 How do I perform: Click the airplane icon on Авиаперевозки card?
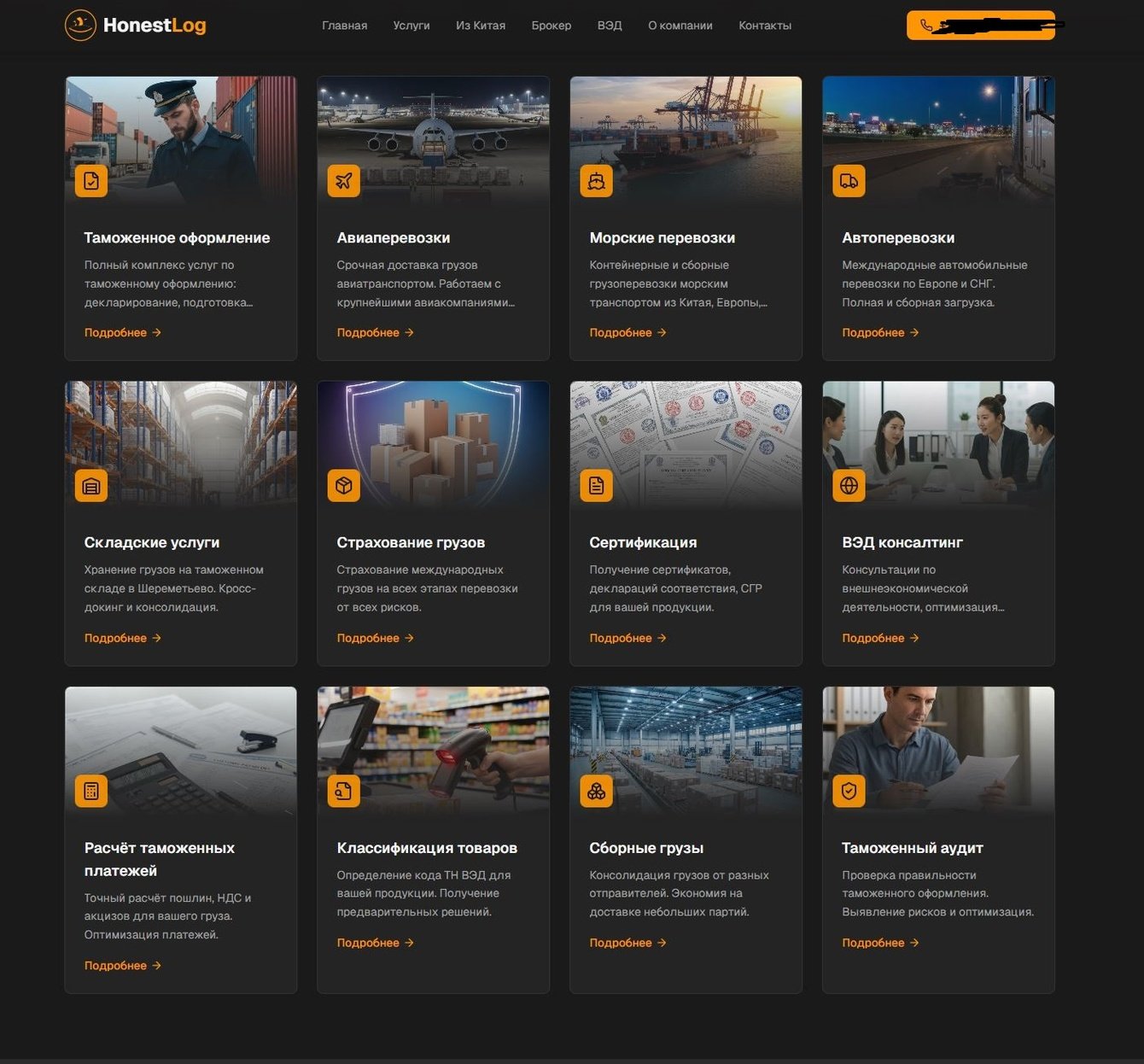pyautogui.click(x=344, y=181)
